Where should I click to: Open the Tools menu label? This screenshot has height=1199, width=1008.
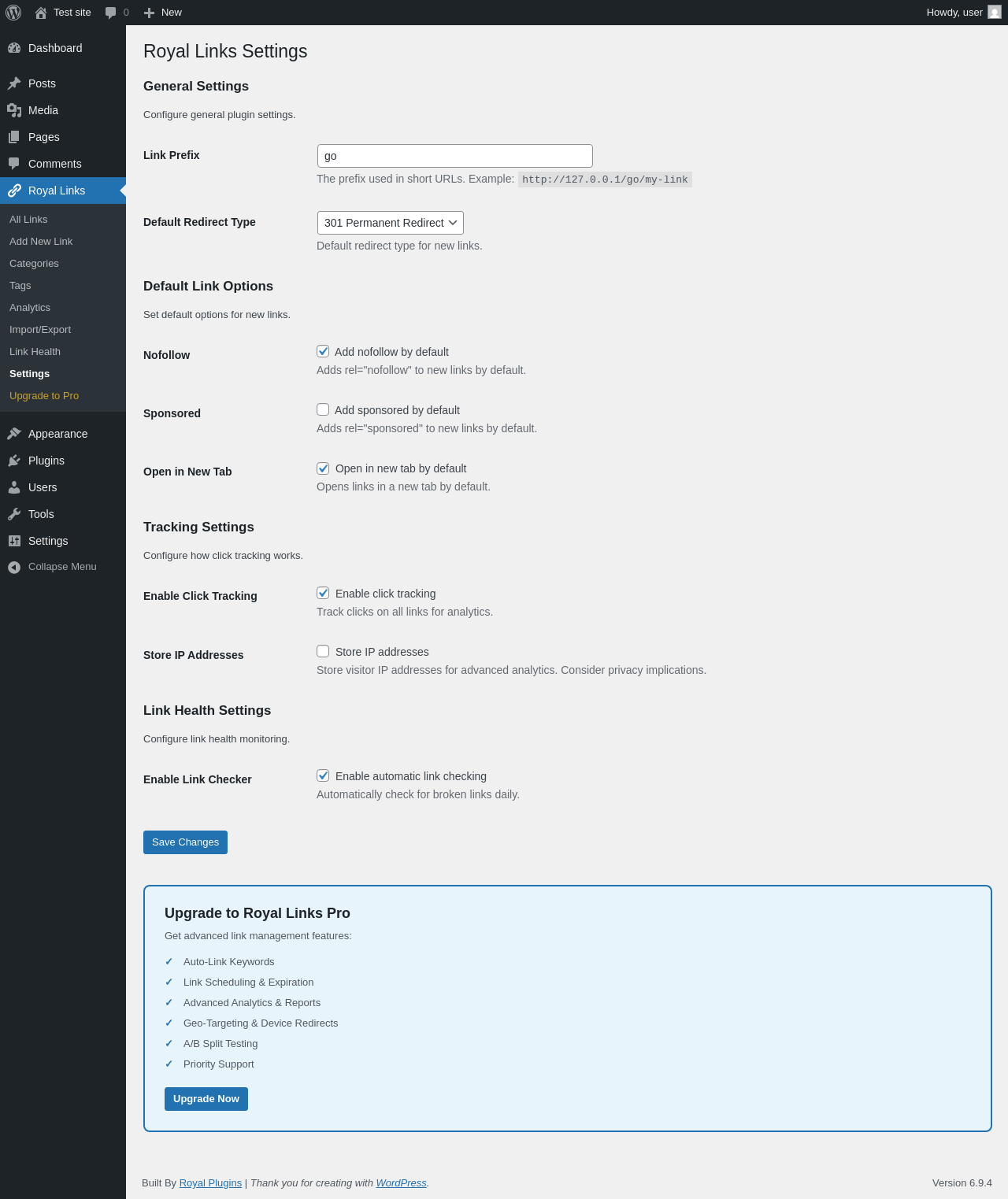[x=41, y=514]
